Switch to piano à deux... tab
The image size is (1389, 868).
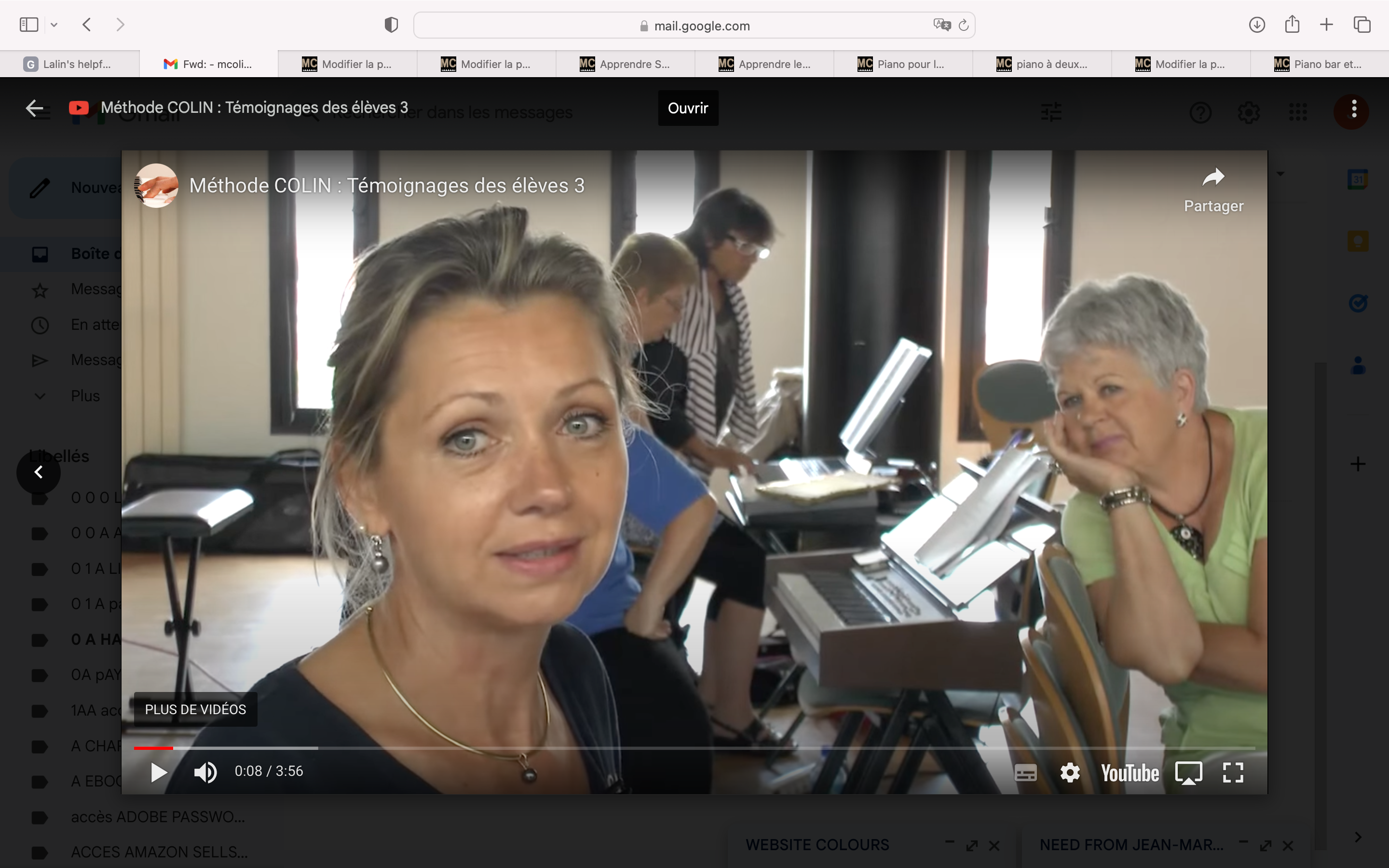tap(1042, 64)
